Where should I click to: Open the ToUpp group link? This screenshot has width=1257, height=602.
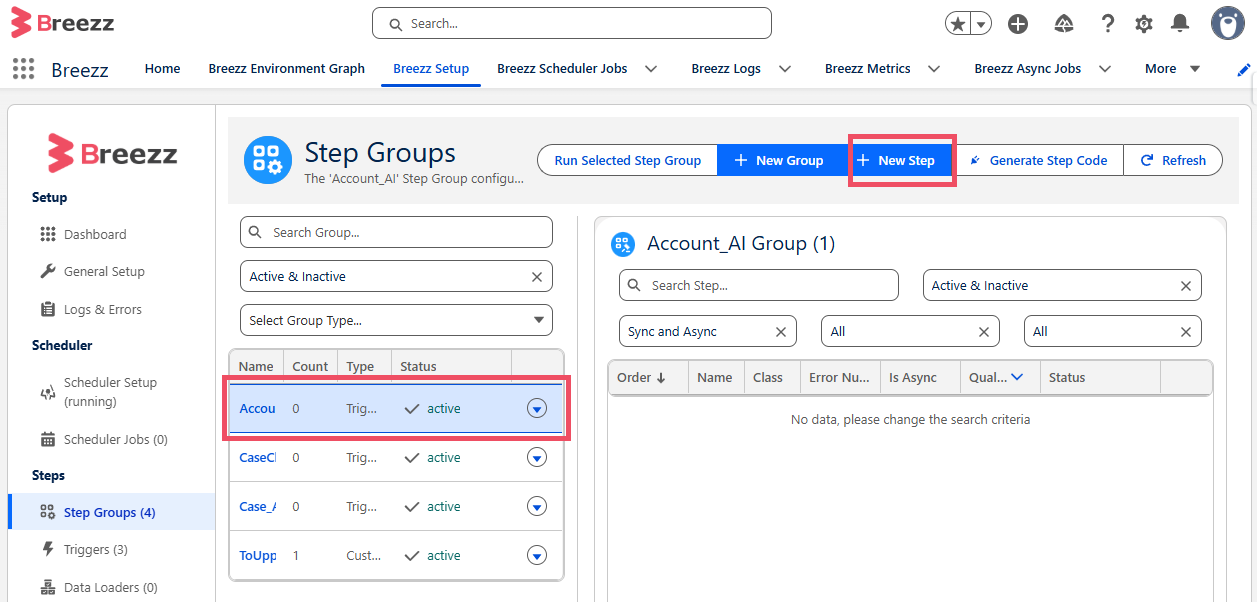pyautogui.click(x=258, y=555)
